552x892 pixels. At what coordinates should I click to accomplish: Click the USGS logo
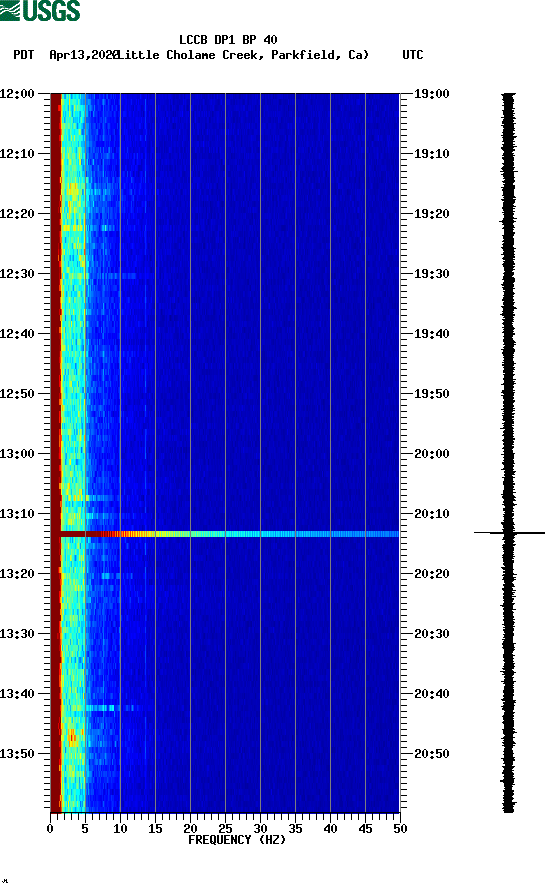point(40,10)
